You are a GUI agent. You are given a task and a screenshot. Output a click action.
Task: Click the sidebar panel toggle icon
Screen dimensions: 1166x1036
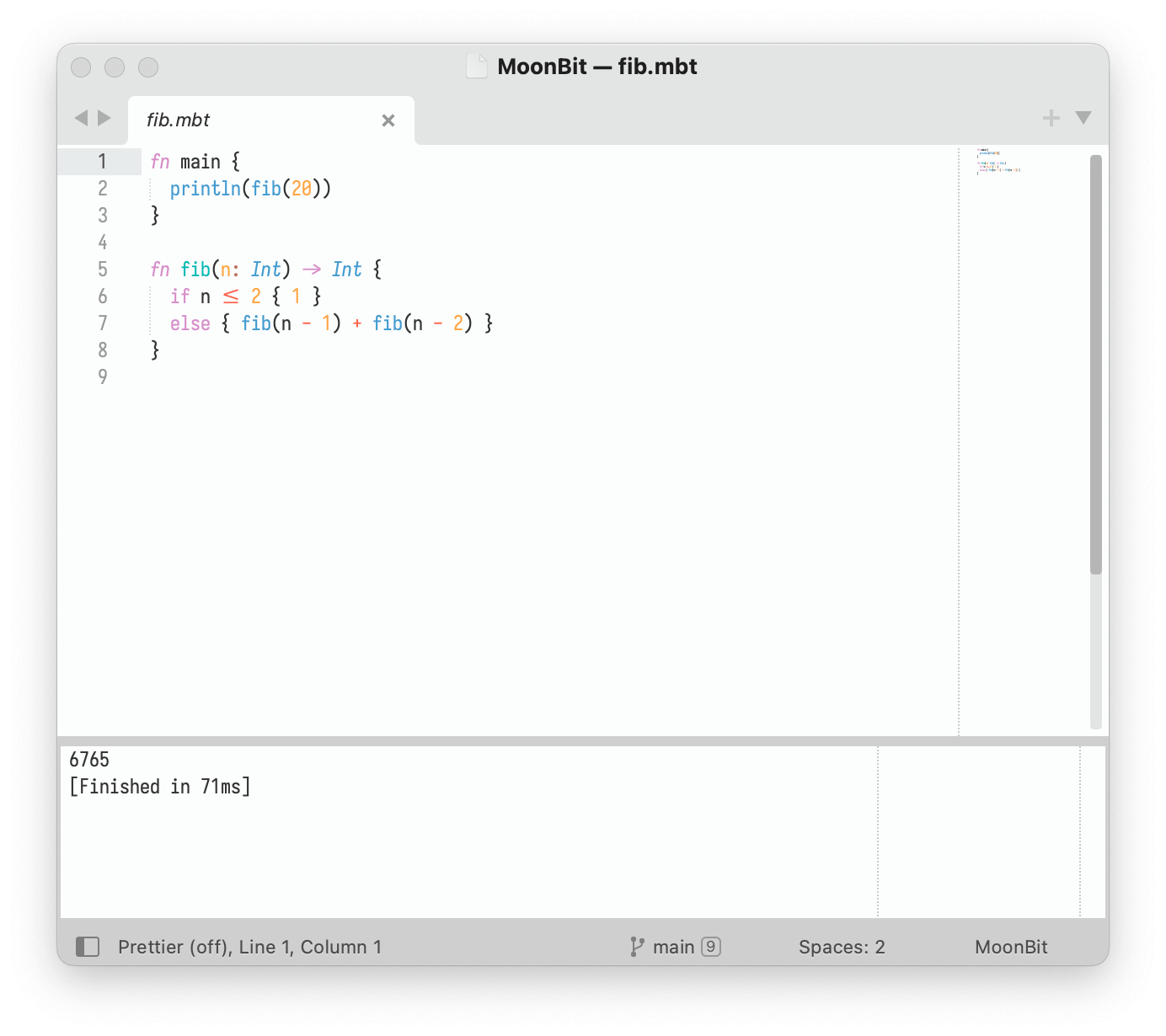pyautogui.click(x=88, y=947)
